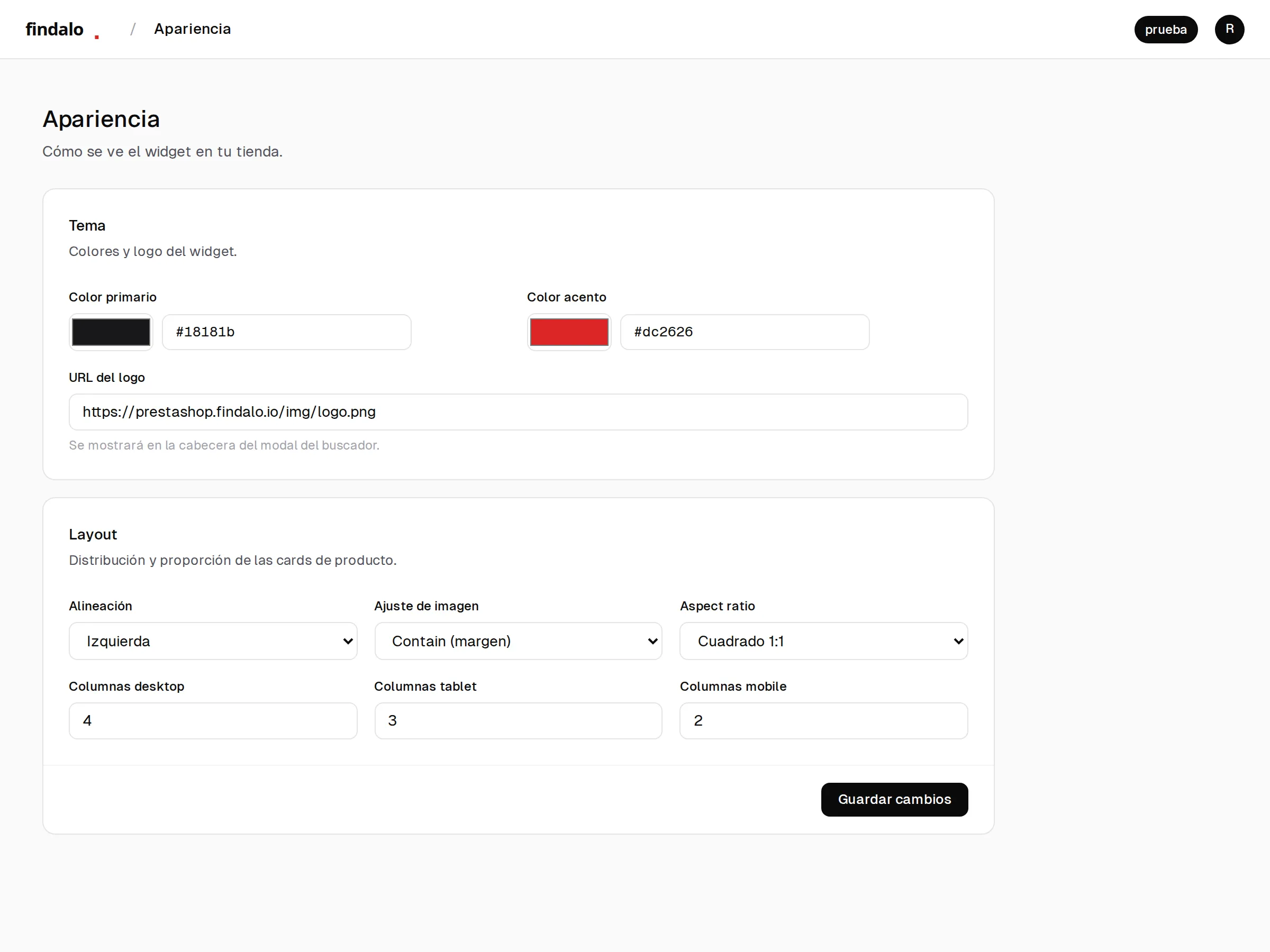Click the Color acento label
The image size is (1270, 952).
pos(567,297)
